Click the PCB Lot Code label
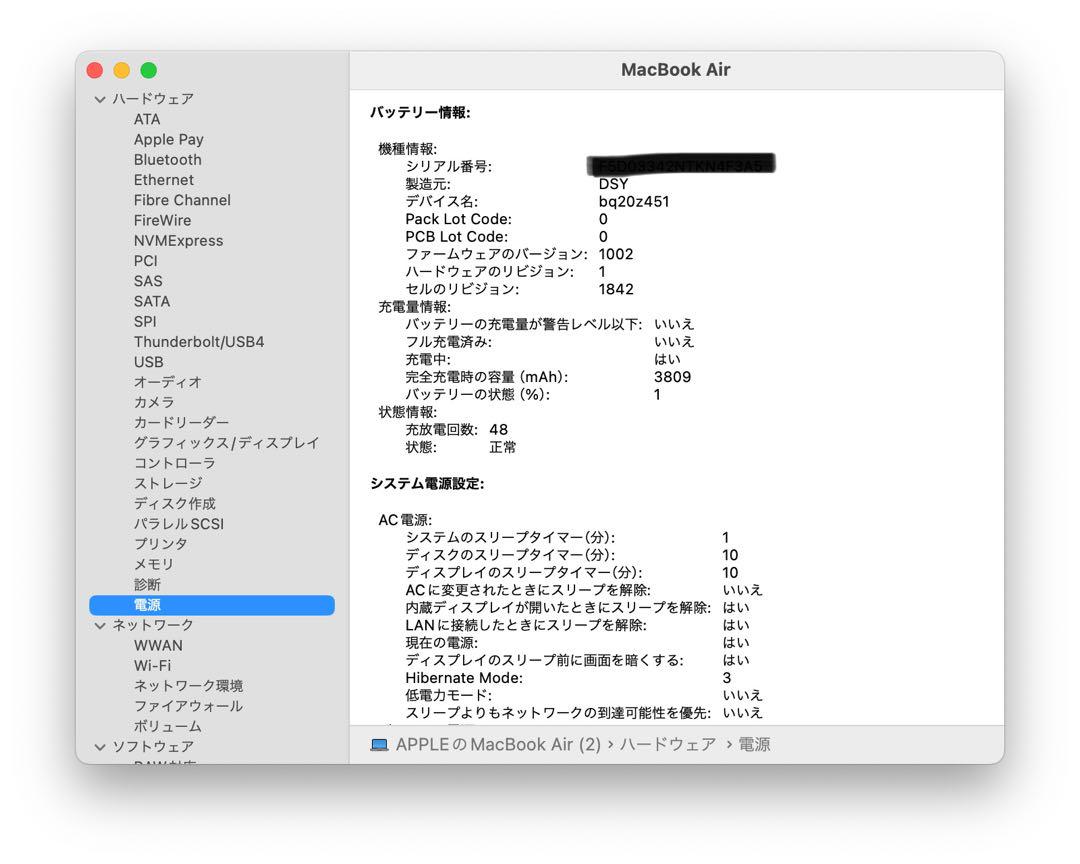 [457, 237]
